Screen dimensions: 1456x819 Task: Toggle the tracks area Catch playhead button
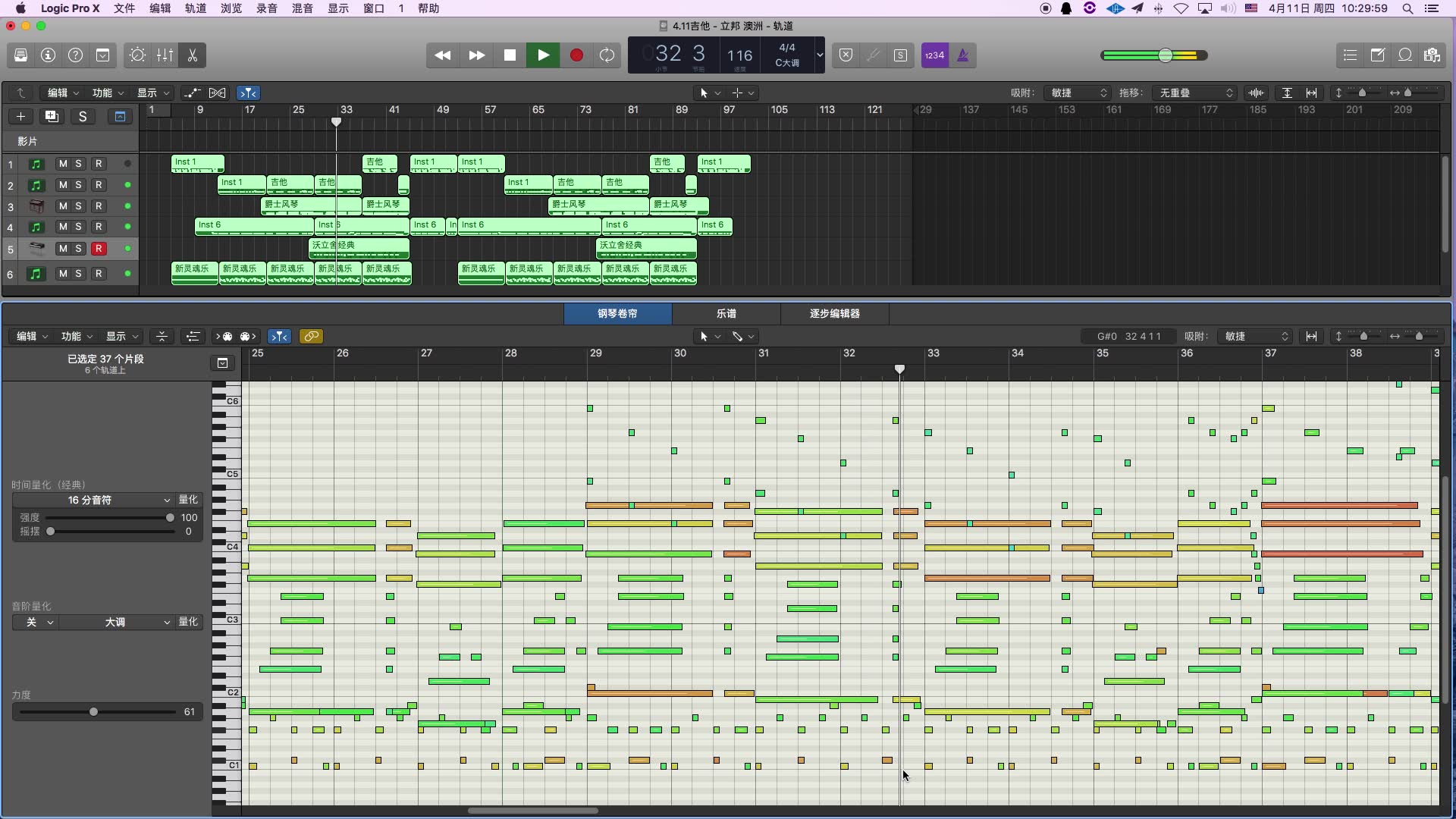click(248, 93)
